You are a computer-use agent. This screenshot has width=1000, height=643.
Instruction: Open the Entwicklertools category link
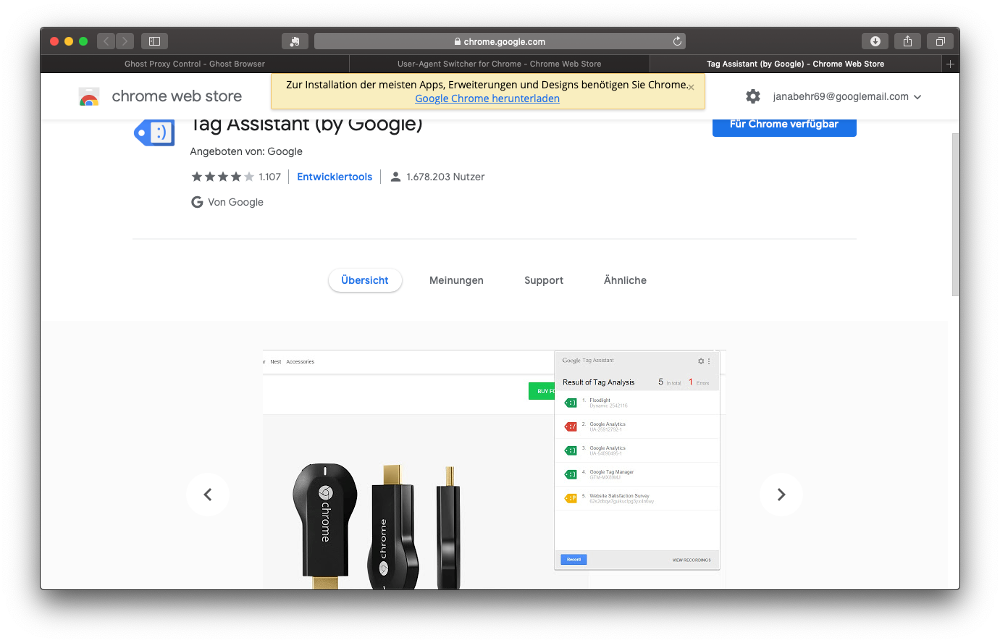coord(334,177)
